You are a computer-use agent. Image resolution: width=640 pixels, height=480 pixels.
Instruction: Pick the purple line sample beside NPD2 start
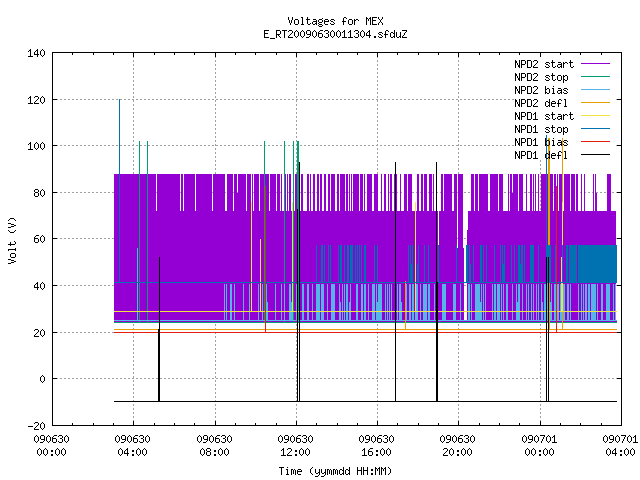point(596,64)
